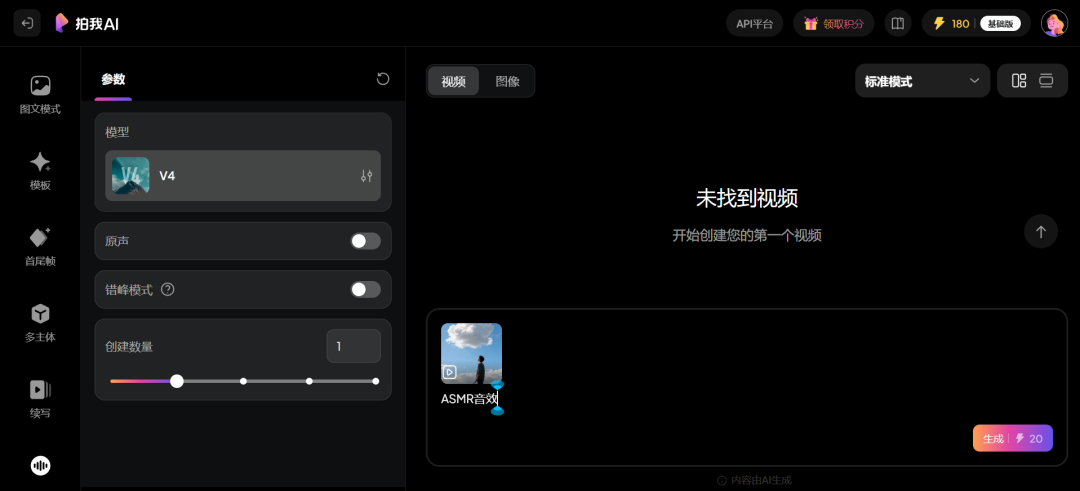Click the 创建数量 number input field
Viewport: 1080px width, 491px height.
[x=353, y=346]
